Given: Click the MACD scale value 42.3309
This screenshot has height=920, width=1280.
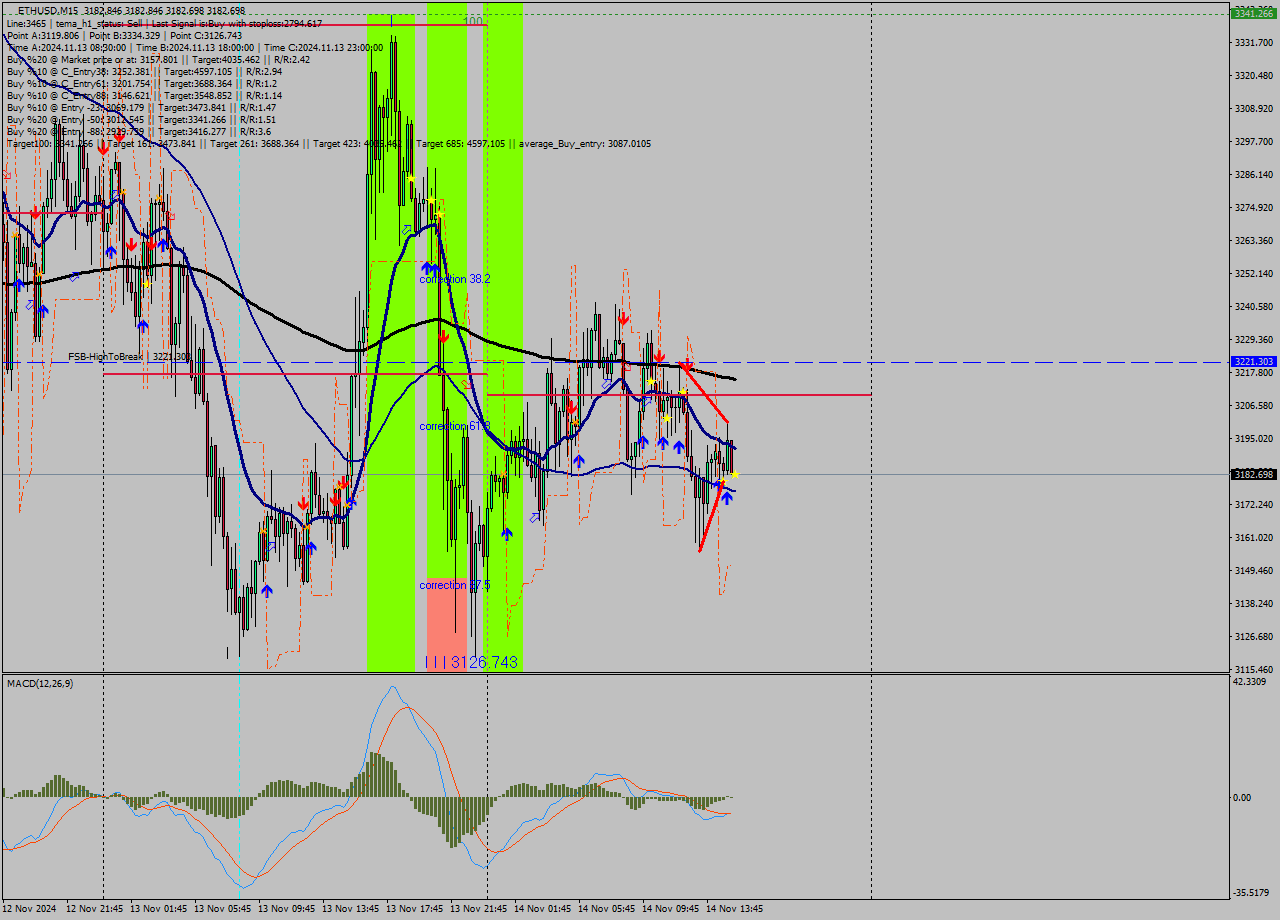Looking at the screenshot, I should pos(1250,681).
